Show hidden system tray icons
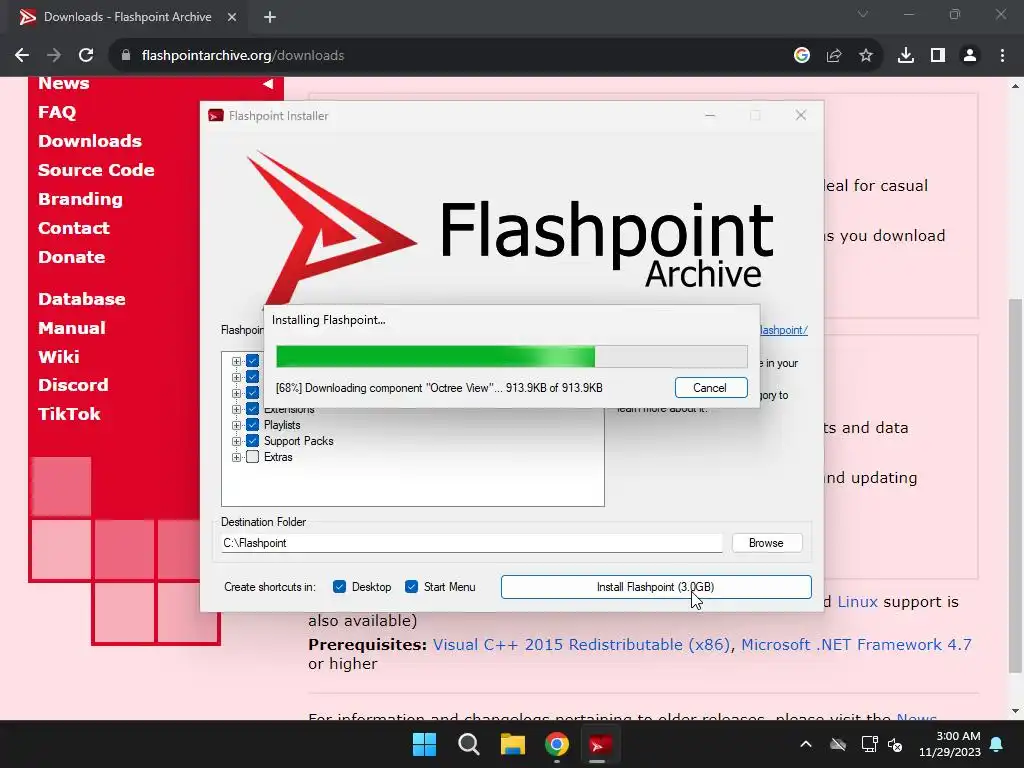Screen dimensions: 1024x768 pos(806,744)
